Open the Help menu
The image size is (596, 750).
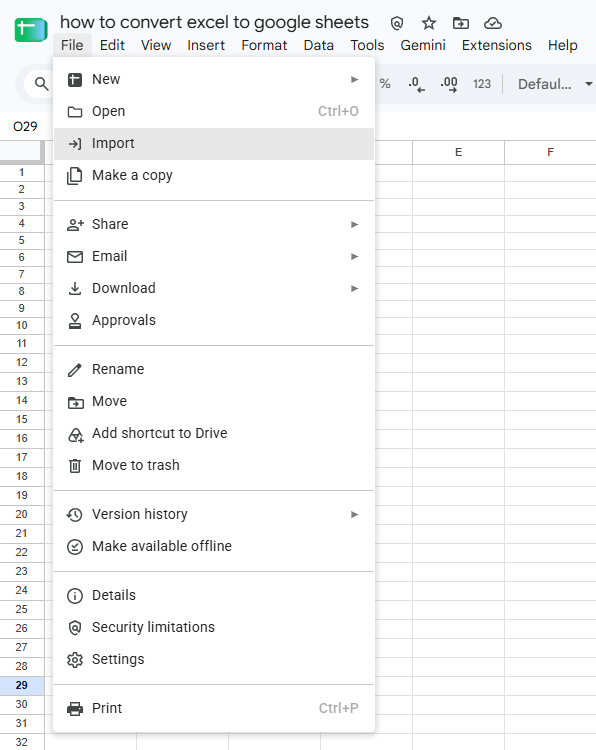tap(563, 45)
